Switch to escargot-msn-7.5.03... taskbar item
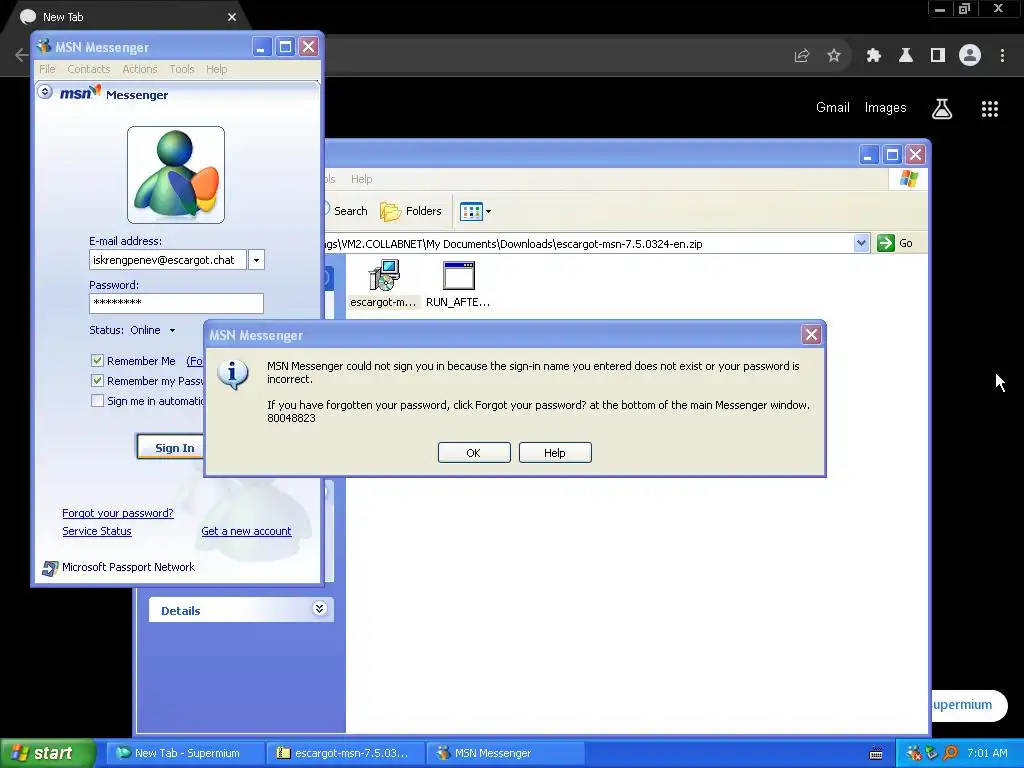The image size is (1024, 768). click(x=345, y=753)
